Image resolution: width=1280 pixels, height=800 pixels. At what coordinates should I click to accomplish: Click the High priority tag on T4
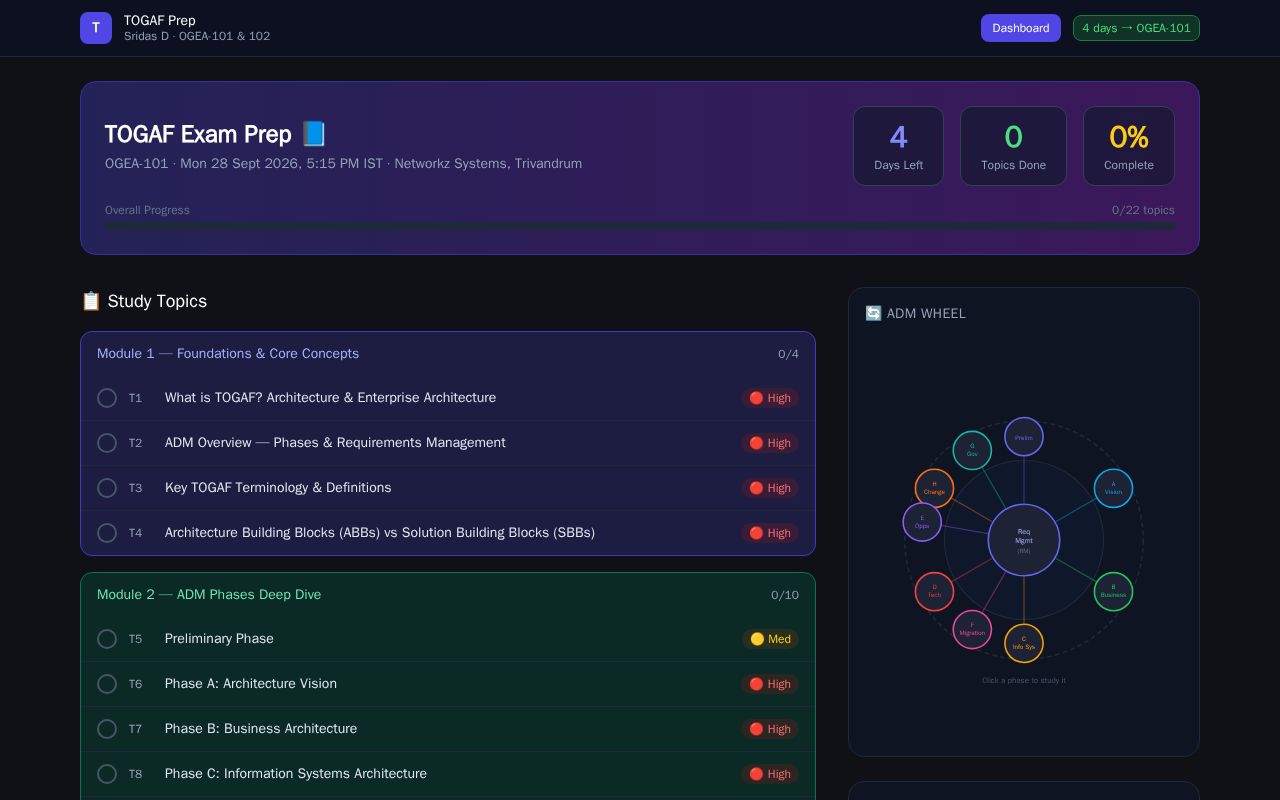(770, 533)
